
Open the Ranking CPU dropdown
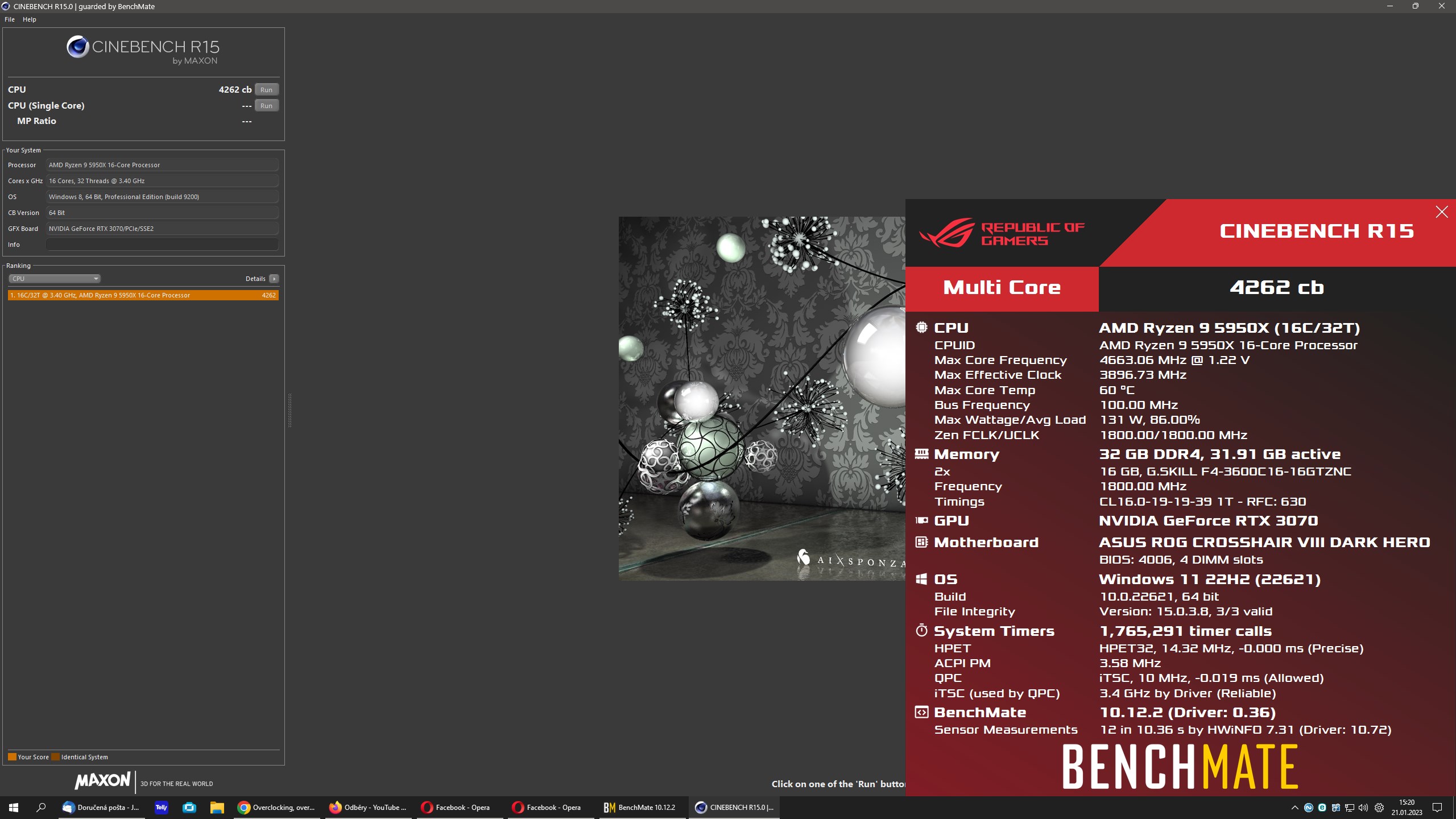click(55, 279)
